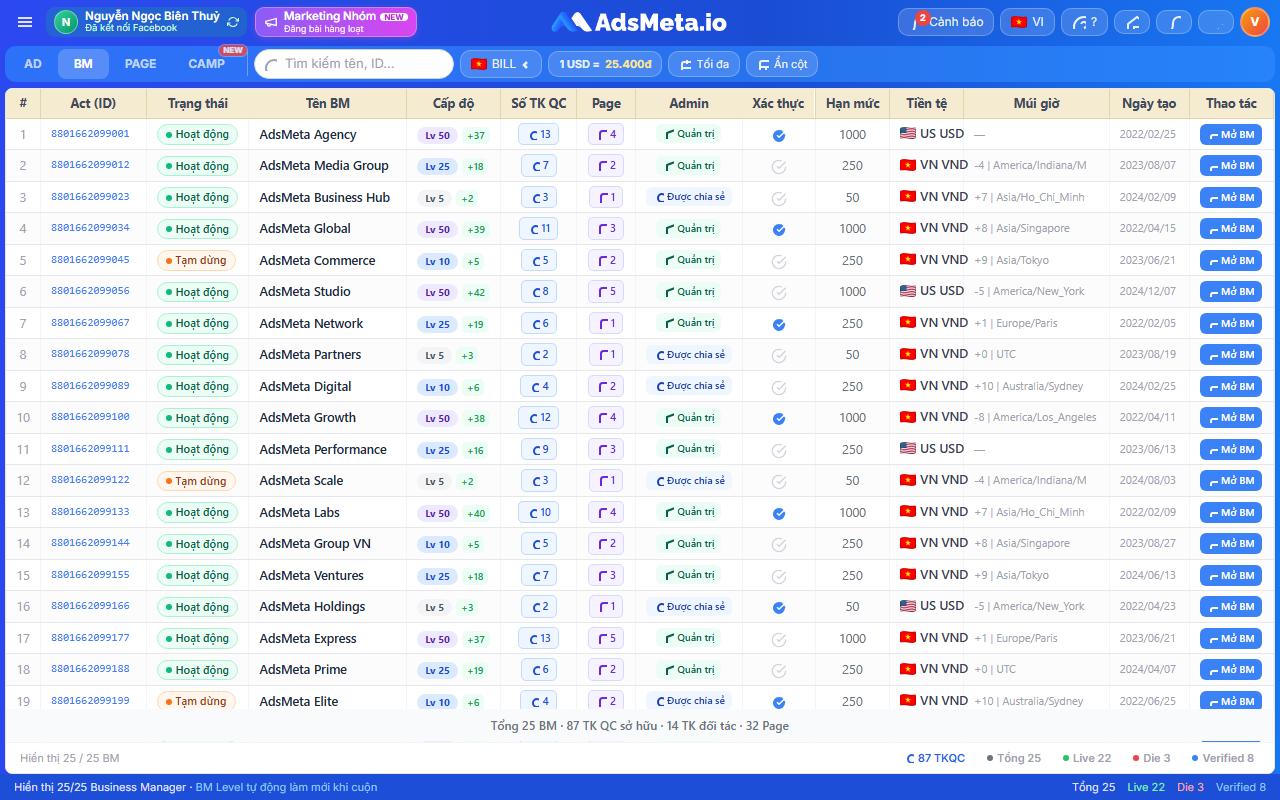
Task: Open the hamburger menu
Action: pos(25,22)
